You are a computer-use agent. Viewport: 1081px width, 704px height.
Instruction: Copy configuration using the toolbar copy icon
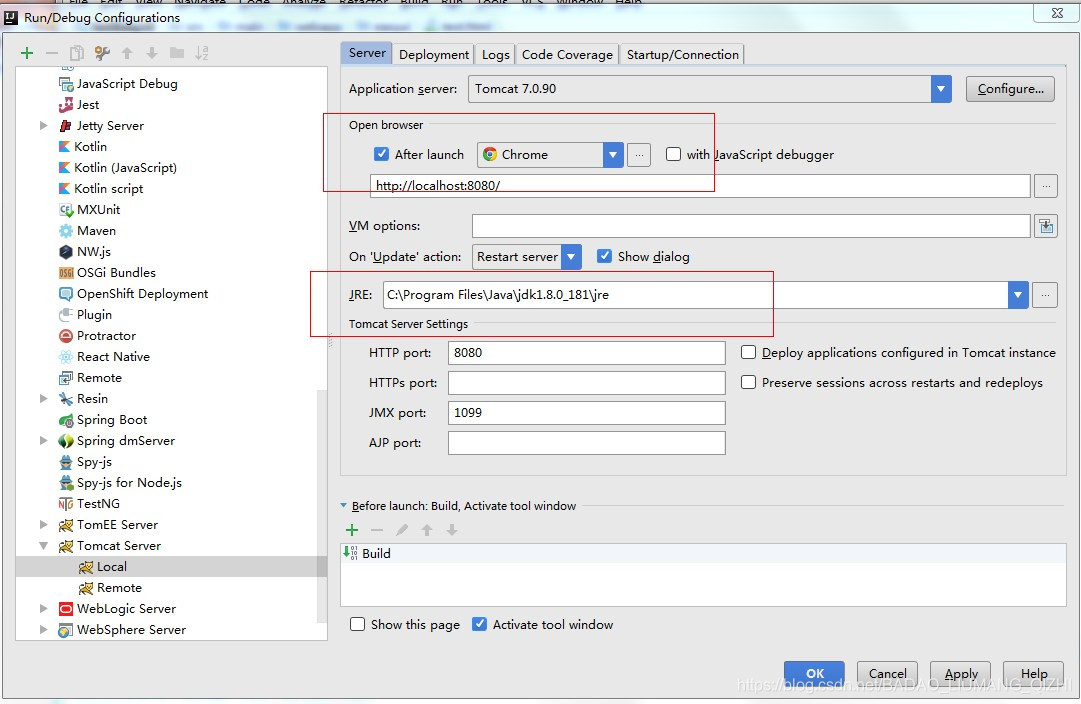click(x=77, y=53)
